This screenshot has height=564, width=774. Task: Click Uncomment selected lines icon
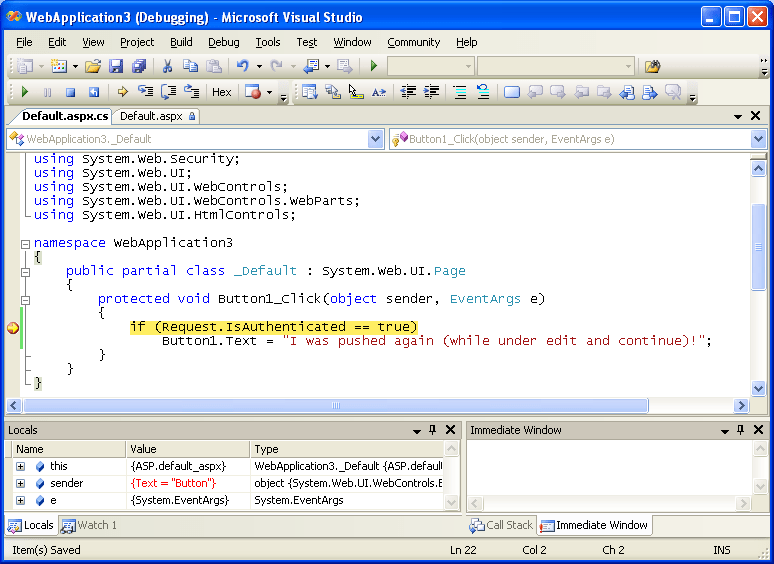[x=483, y=92]
